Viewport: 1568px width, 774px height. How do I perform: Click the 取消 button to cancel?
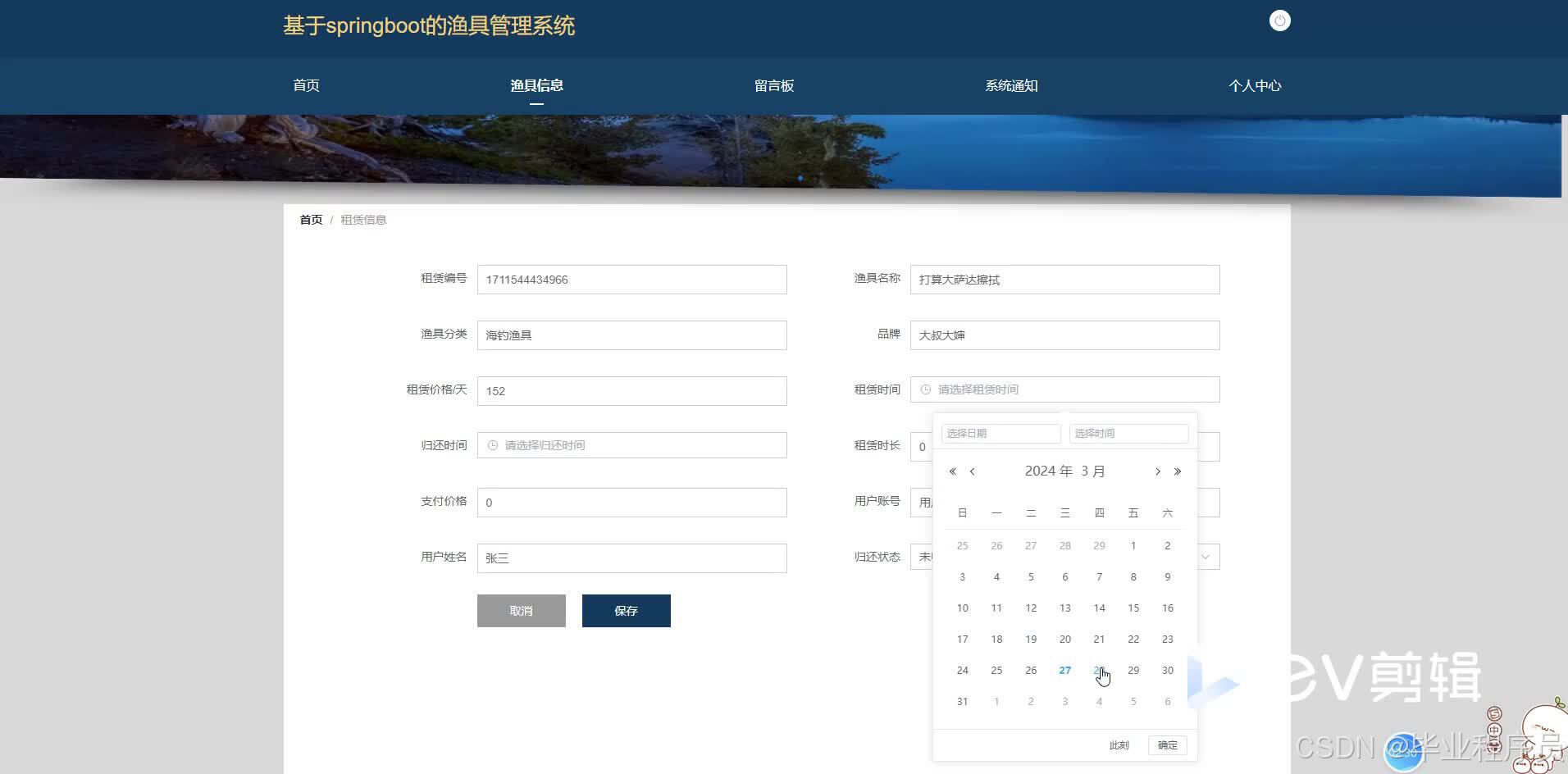[521, 610]
